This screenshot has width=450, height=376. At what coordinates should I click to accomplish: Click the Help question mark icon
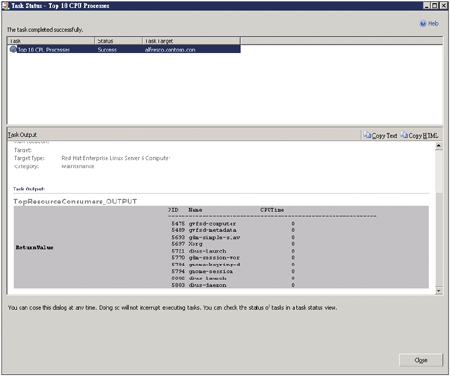423,23
